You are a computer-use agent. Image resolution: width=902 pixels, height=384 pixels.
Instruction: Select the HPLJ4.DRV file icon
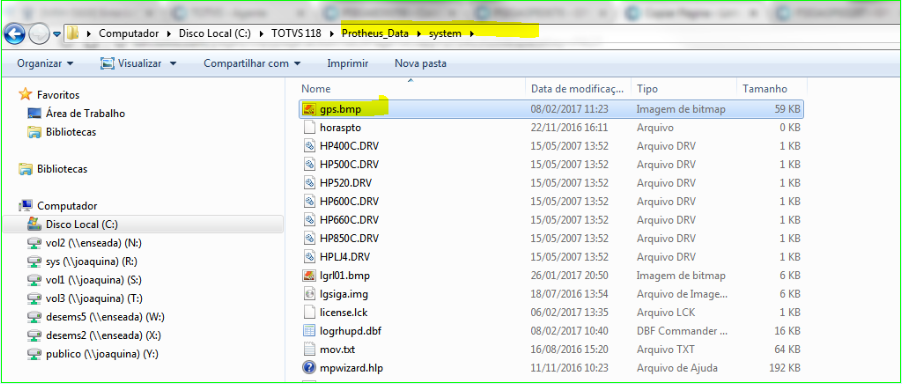(309, 256)
